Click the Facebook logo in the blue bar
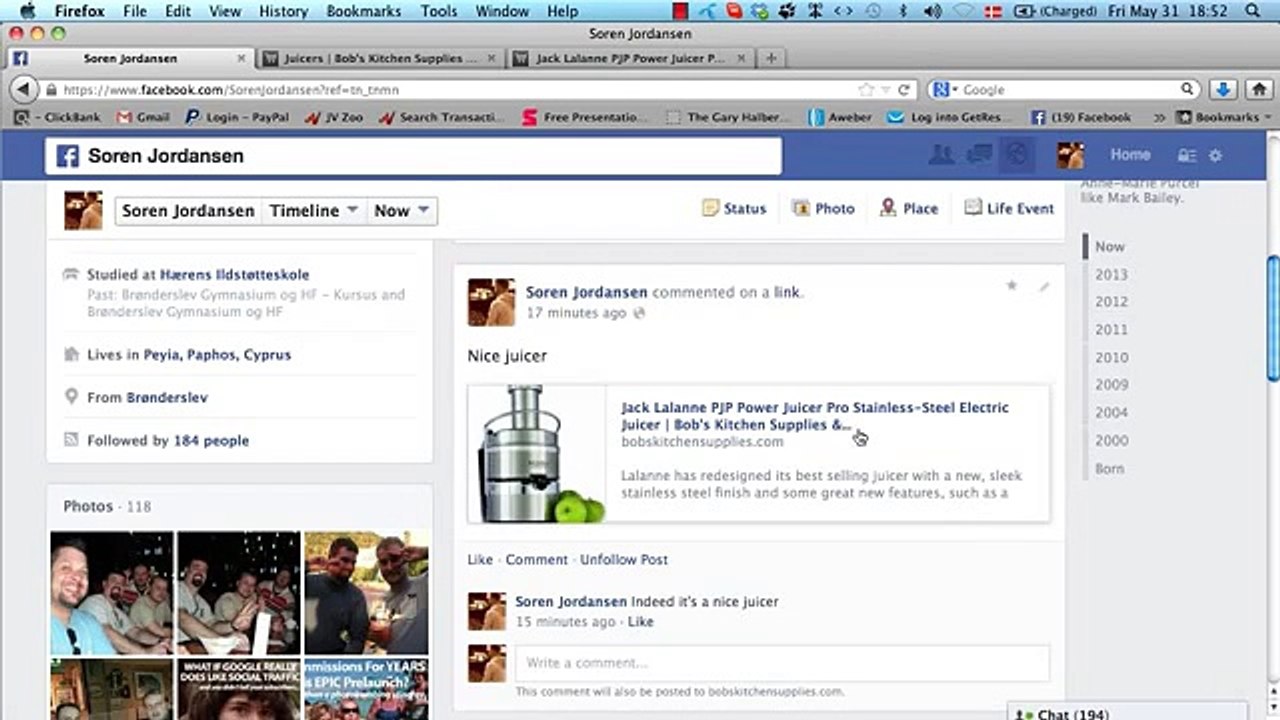Screen dimensions: 1280x720 pyautogui.click(x=67, y=156)
